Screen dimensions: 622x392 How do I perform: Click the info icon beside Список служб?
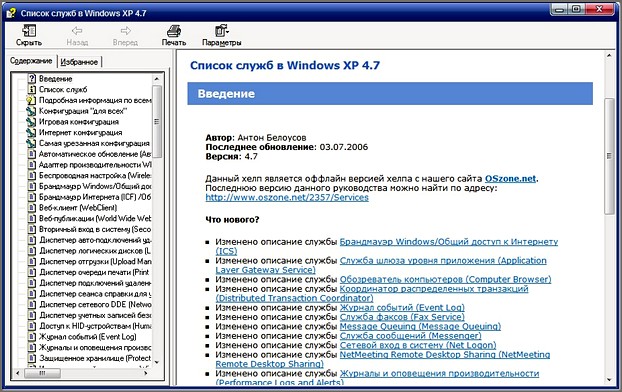32,89
